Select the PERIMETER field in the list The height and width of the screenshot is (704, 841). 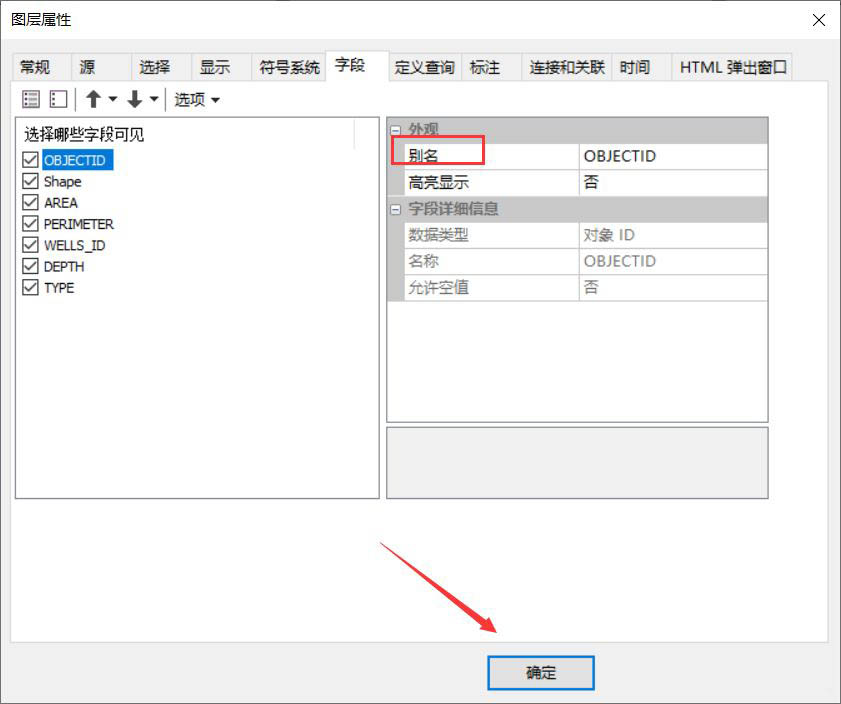pos(78,223)
